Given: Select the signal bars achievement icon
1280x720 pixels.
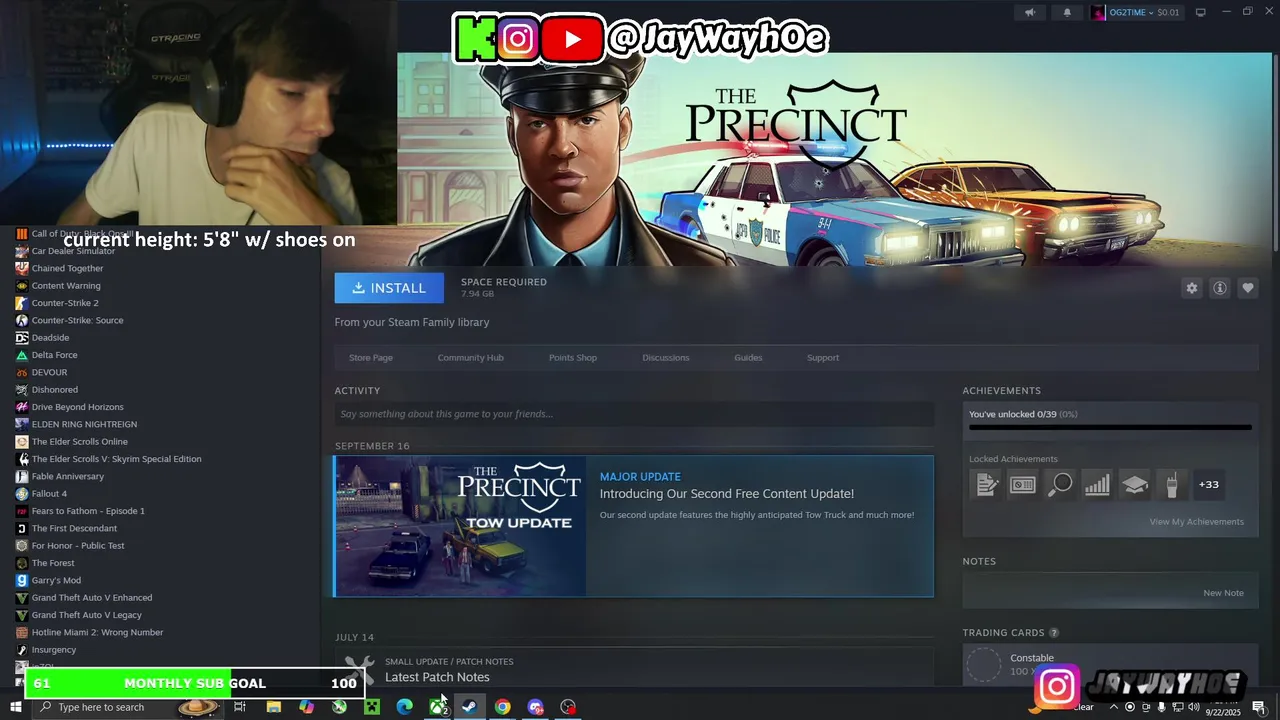Looking at the screenshot, I should tap(1097, 485).
